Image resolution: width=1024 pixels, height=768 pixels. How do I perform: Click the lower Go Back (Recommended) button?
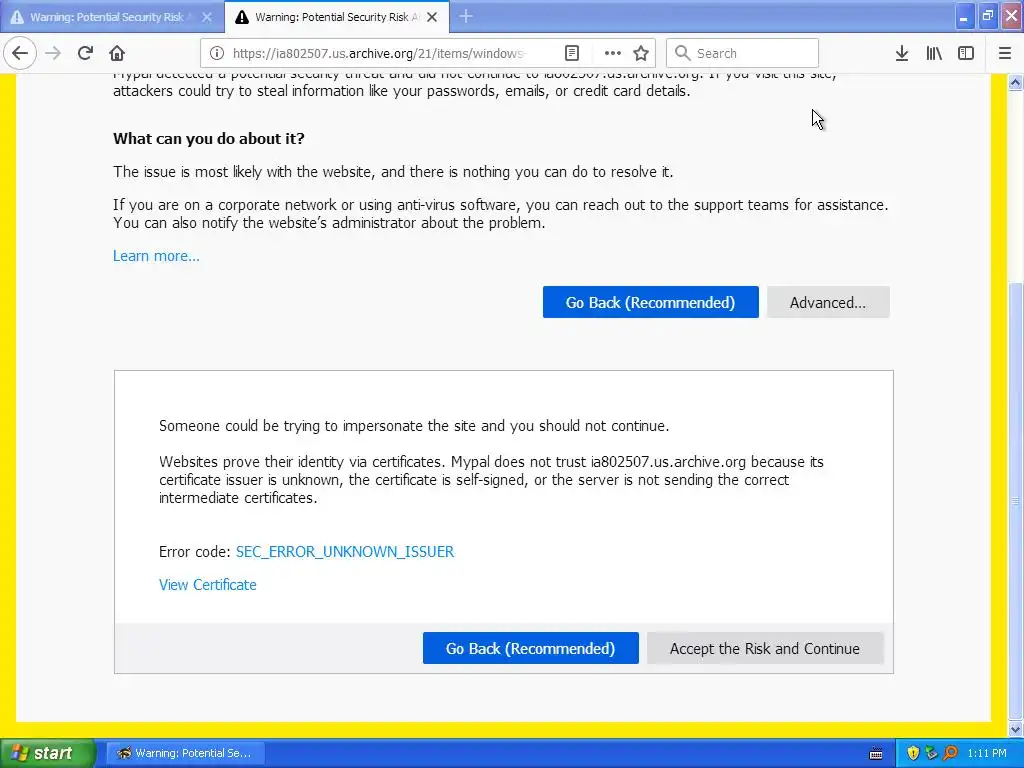[x=530, y=648]
